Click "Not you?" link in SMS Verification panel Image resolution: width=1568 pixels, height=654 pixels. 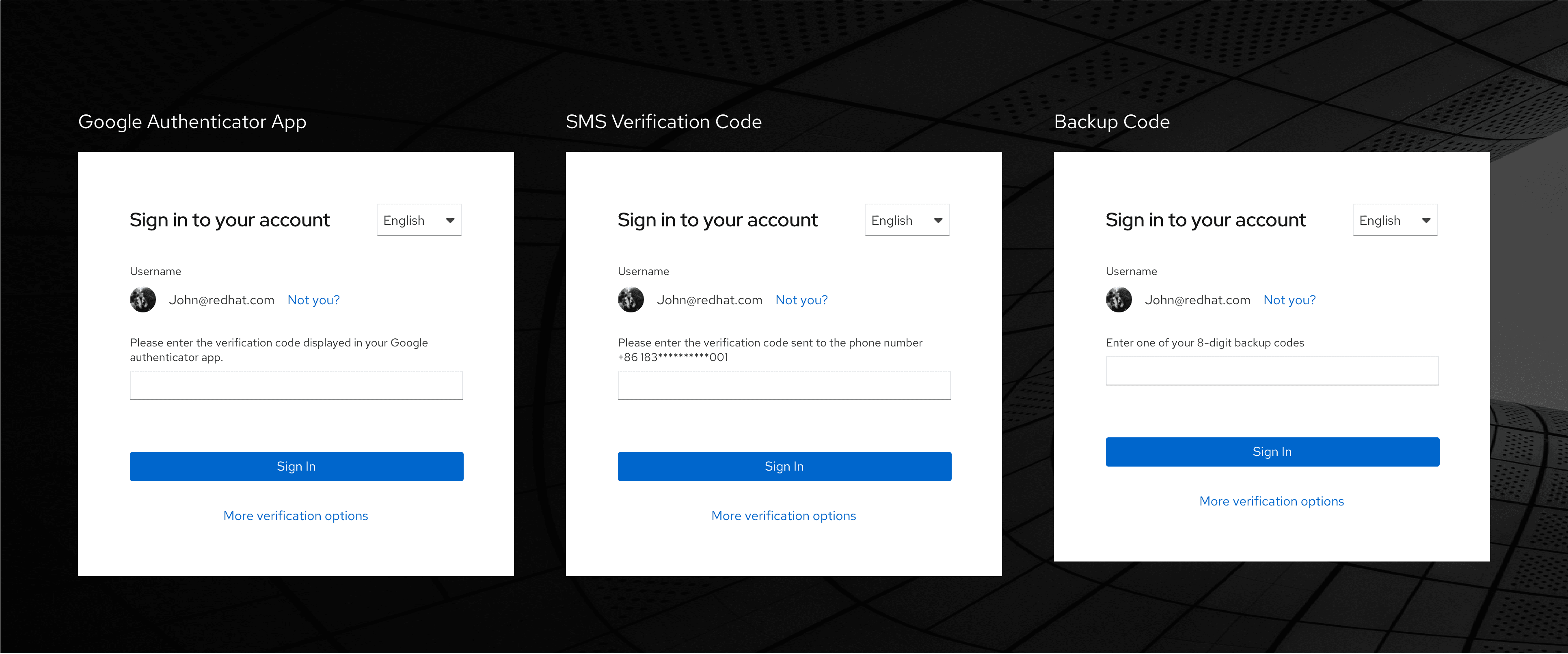pos(801,300)
